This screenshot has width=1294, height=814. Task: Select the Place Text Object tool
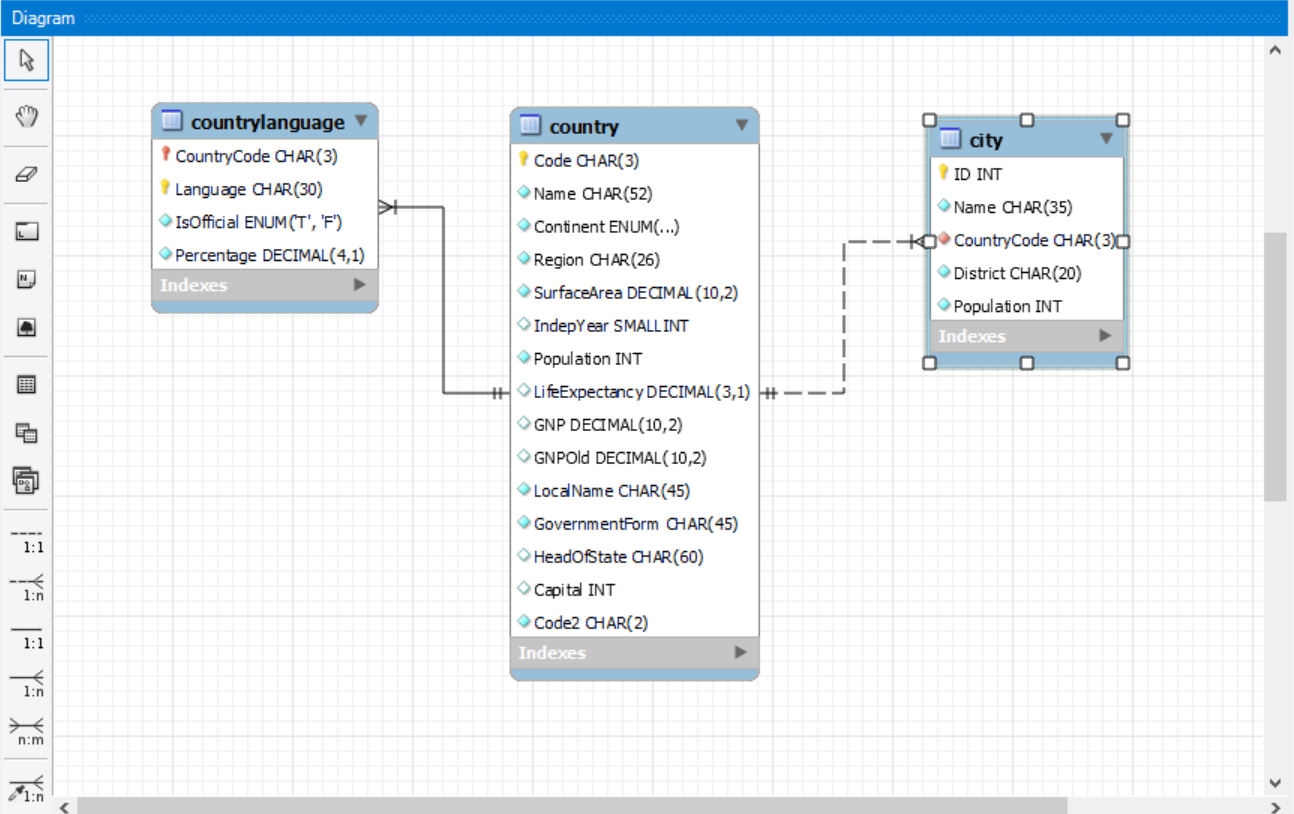coord(27,280)
